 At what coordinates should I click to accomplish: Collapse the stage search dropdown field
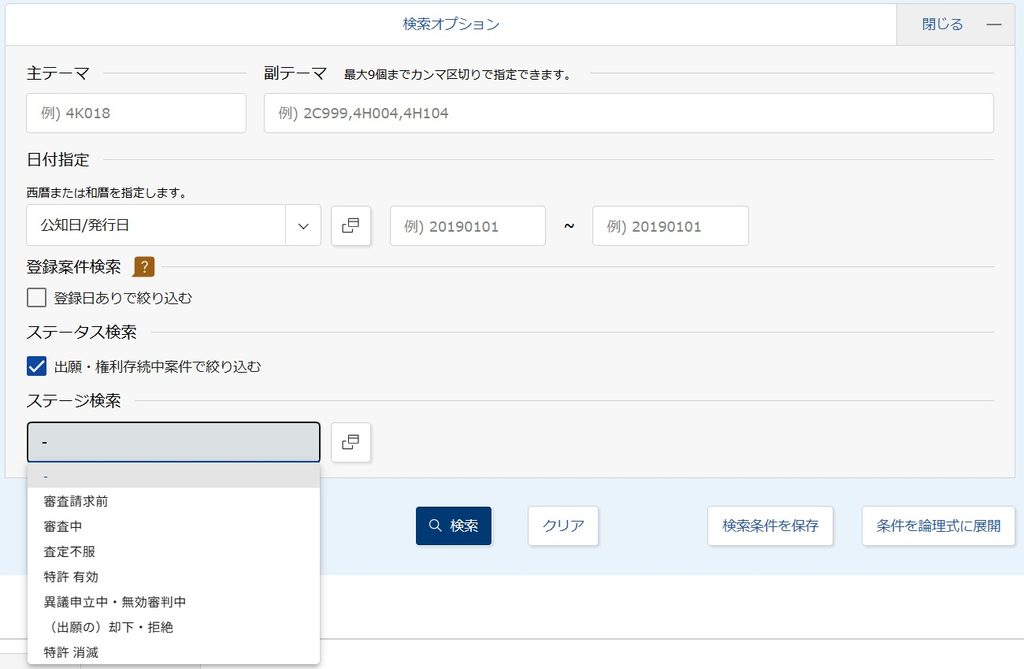click(x=174, y=442)
